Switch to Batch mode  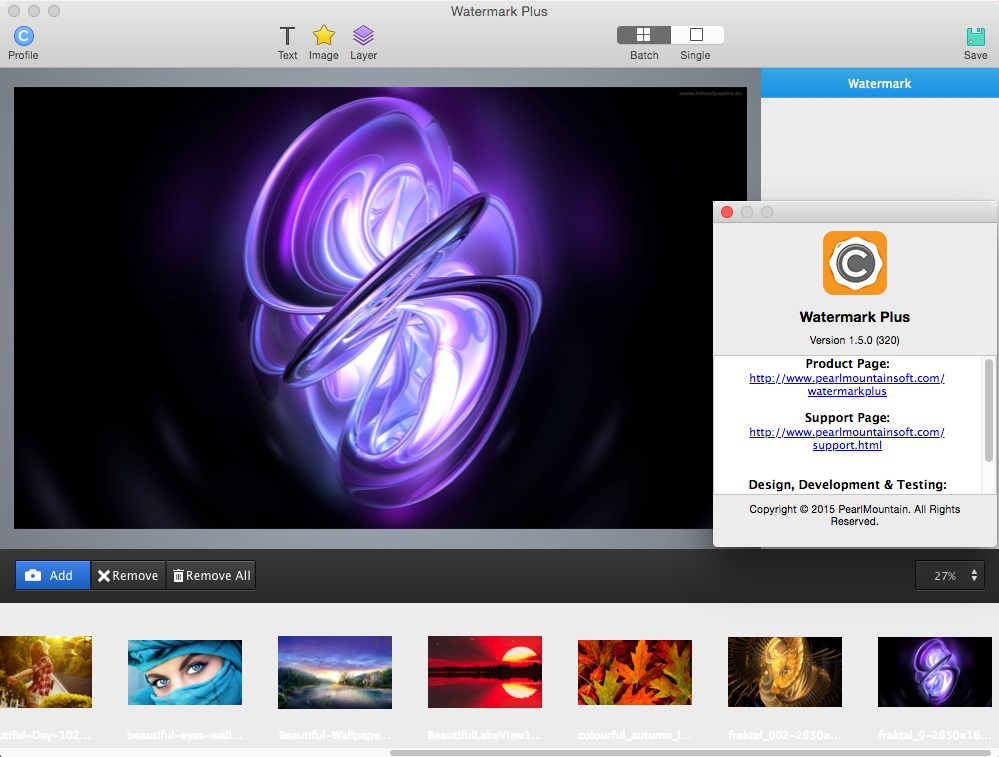[643, 35]
